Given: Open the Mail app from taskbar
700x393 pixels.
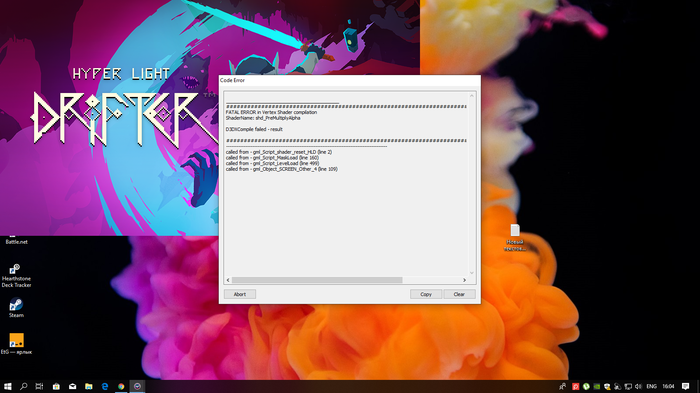Looking at the screenshot, I should coord(72,386).
